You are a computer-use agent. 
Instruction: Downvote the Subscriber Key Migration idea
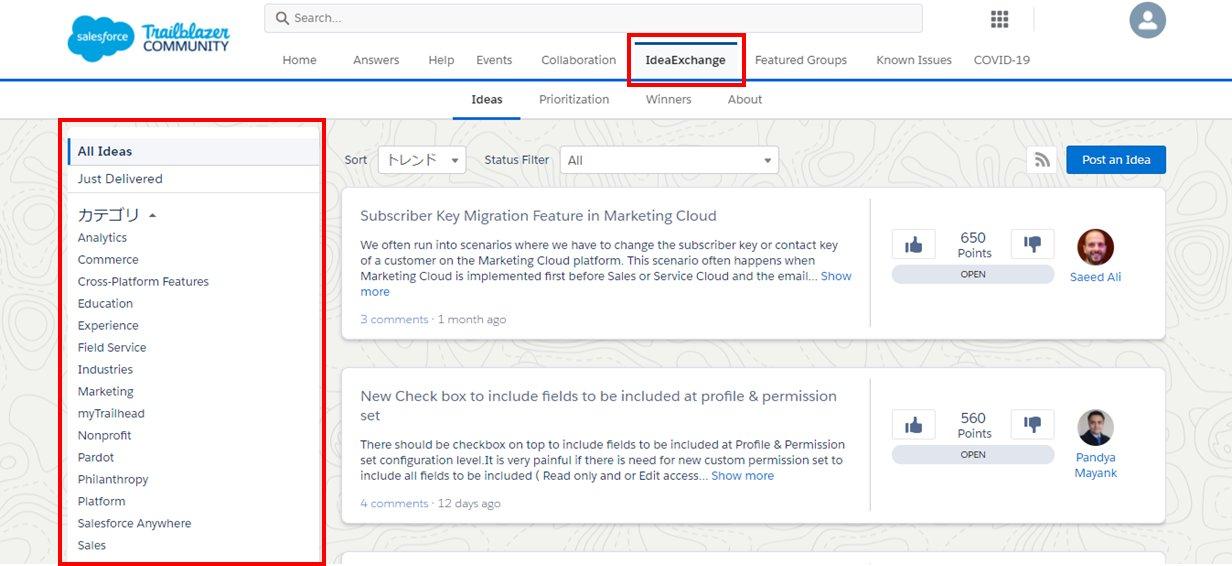[x=1032, y=244]
